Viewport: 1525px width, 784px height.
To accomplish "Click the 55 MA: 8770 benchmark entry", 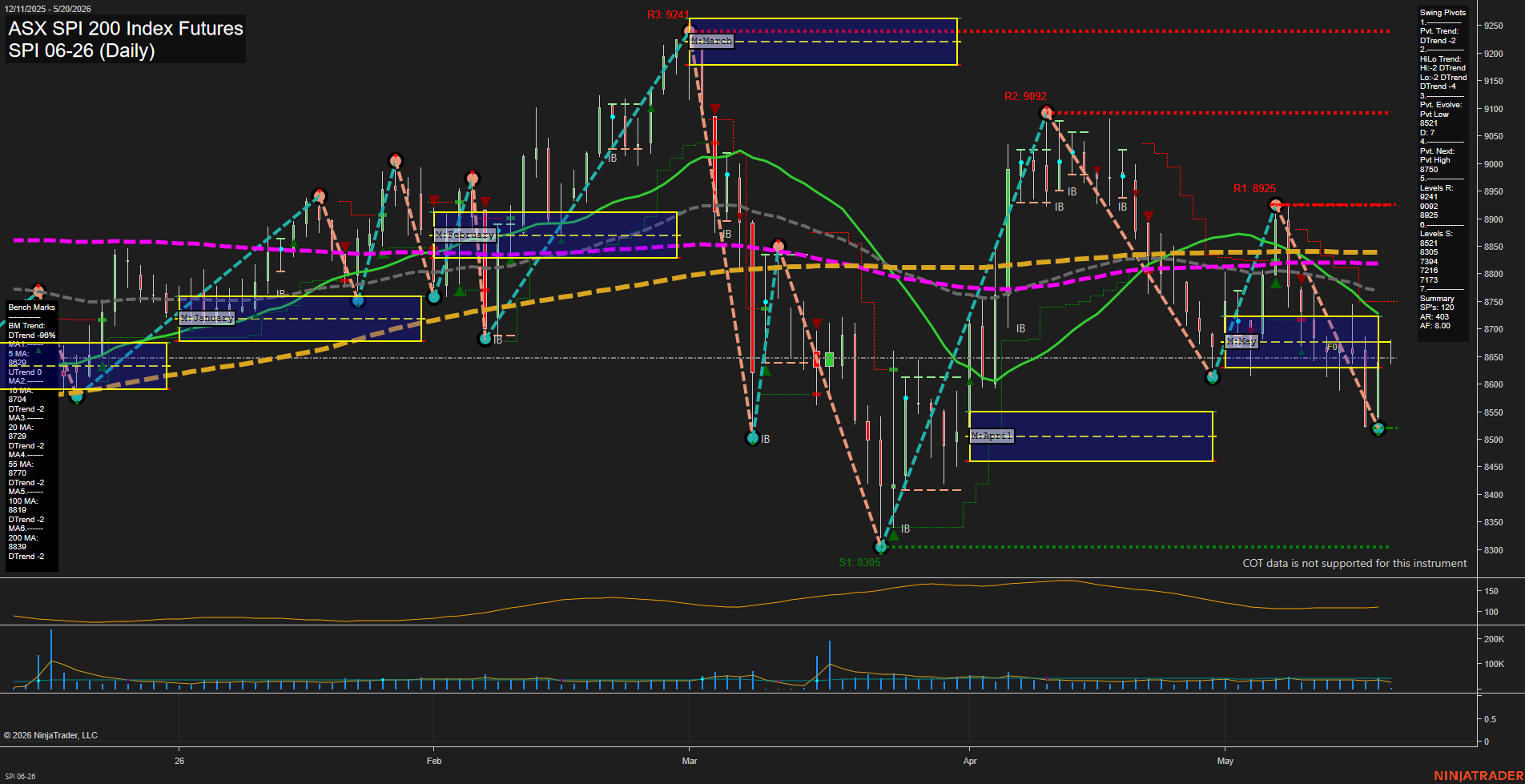I will click(21, 468).
